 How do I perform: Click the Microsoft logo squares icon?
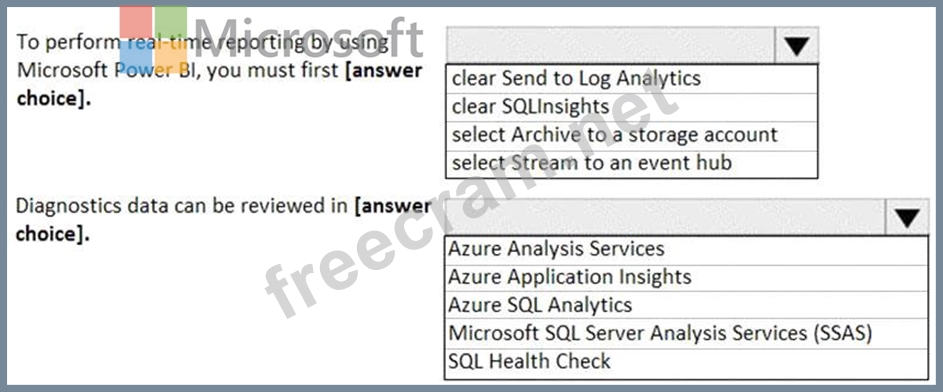coord(153,38)
